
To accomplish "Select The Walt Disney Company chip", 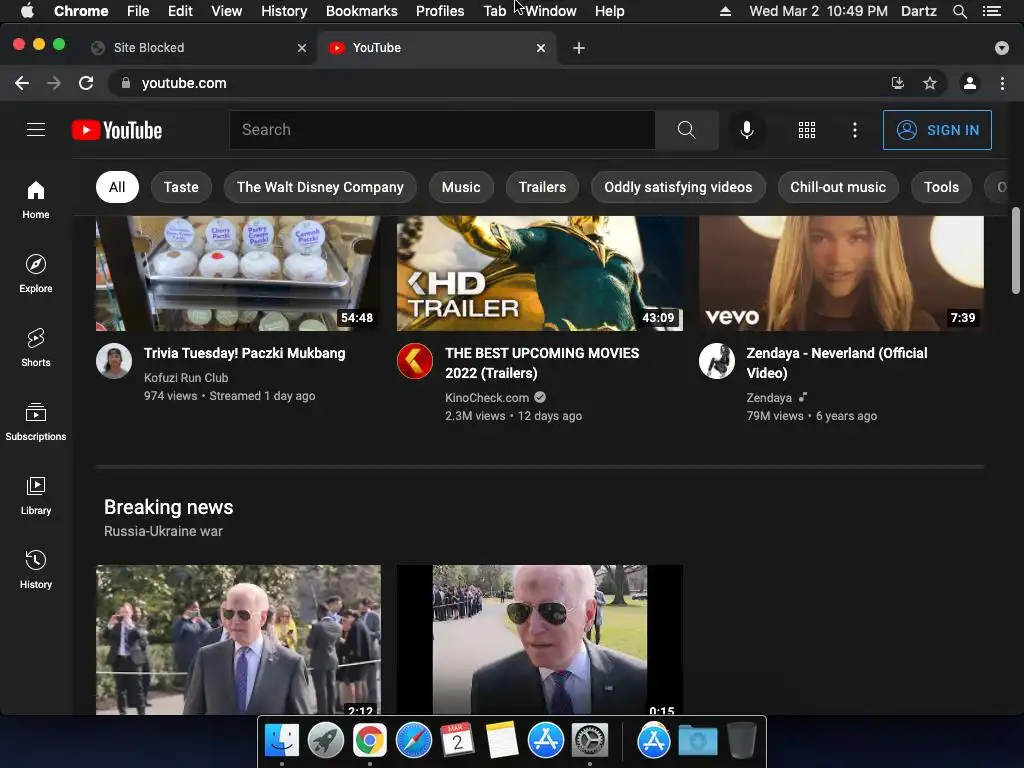I will pos(320,187).
